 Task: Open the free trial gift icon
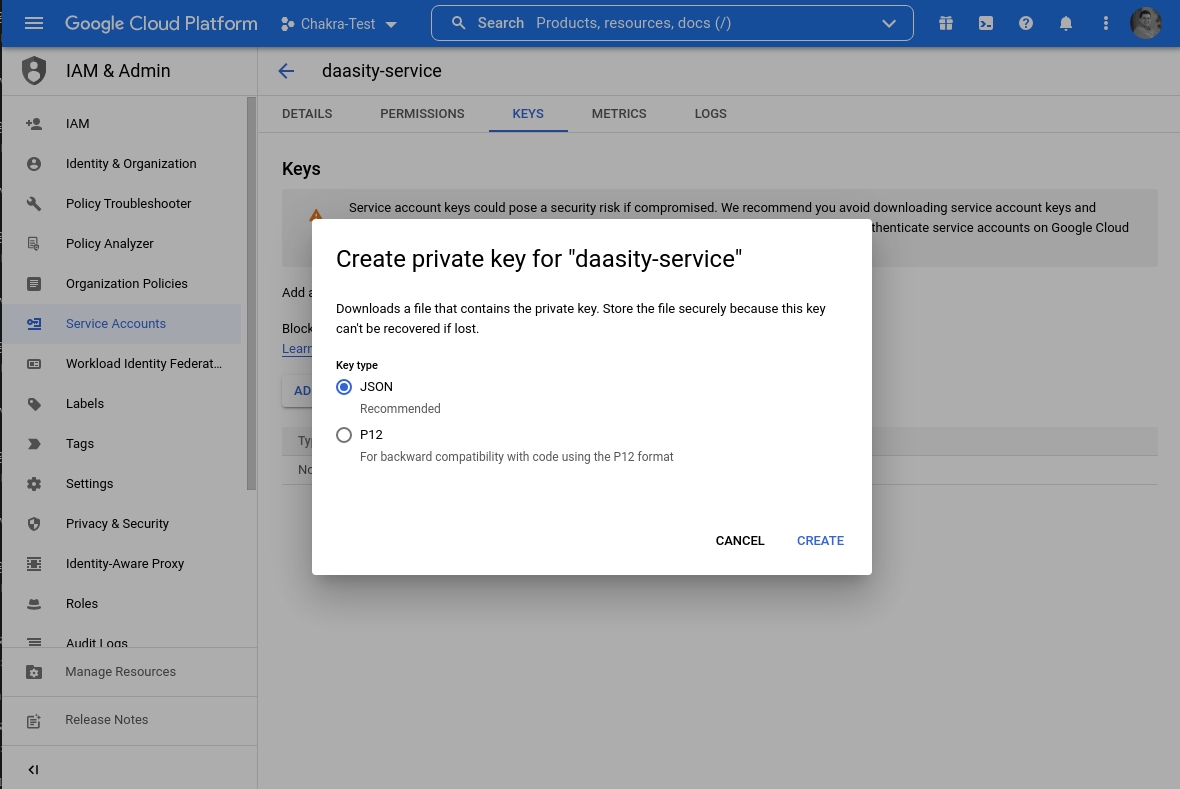pyautogui.click(x=946, y=23)
